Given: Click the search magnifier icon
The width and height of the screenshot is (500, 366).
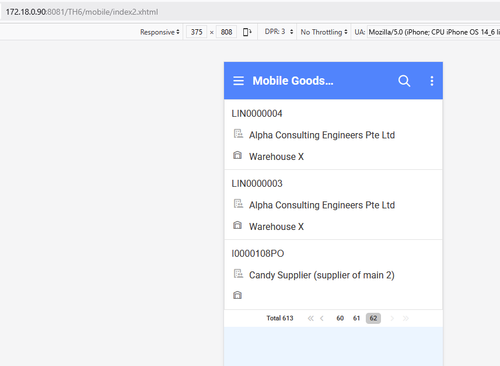Looking at the screenshot, I should tap(404, 81).
